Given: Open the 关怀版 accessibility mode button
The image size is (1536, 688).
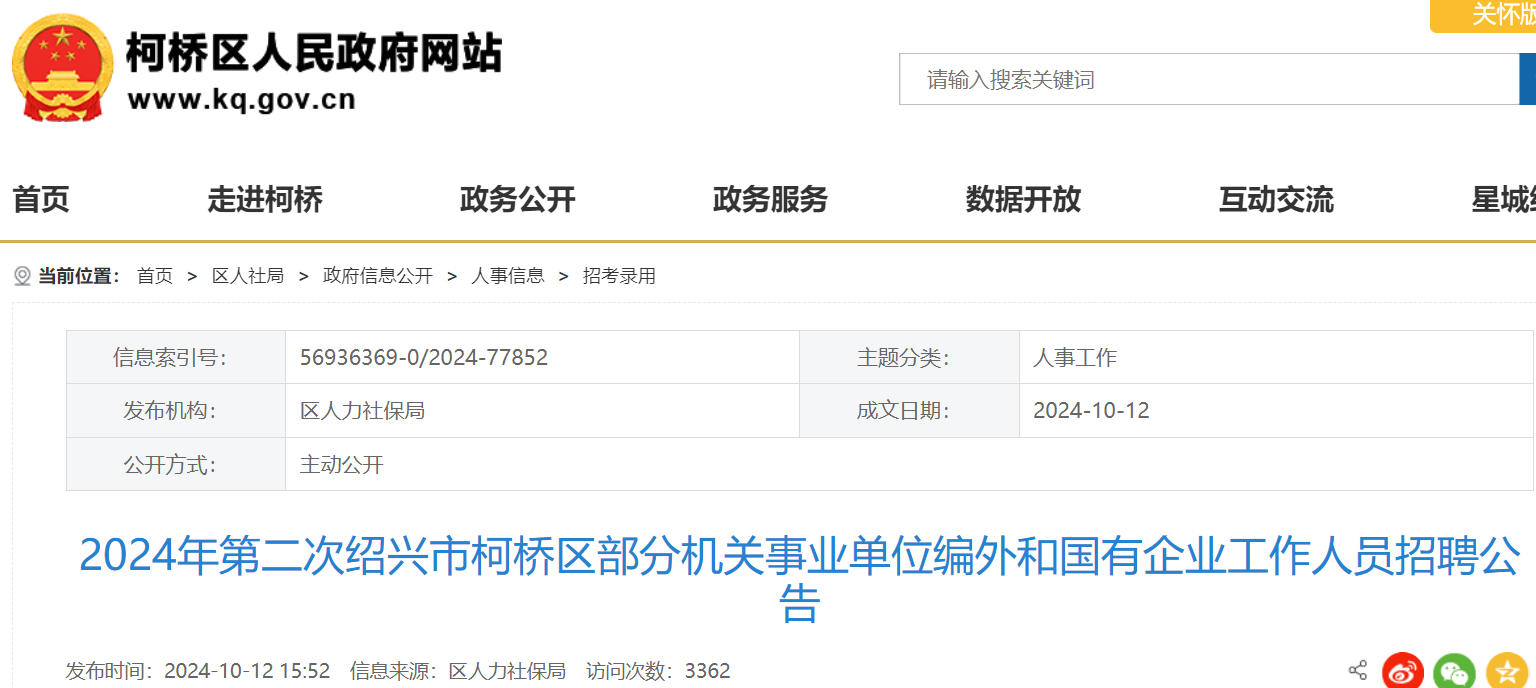Looking at the screenshot, I should [x=1490, y=15].
